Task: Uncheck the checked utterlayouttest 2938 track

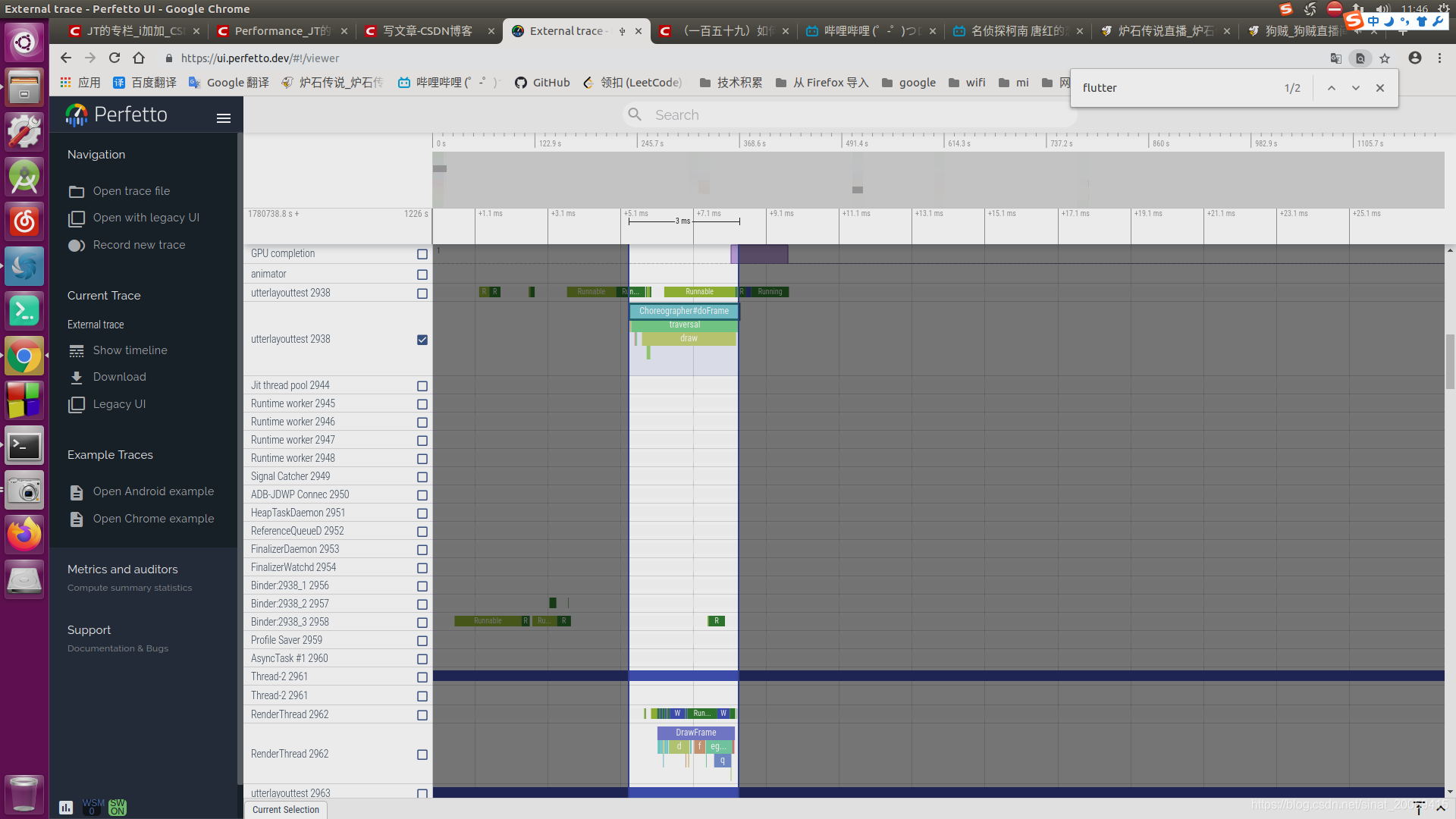Action: click(422, 340)
